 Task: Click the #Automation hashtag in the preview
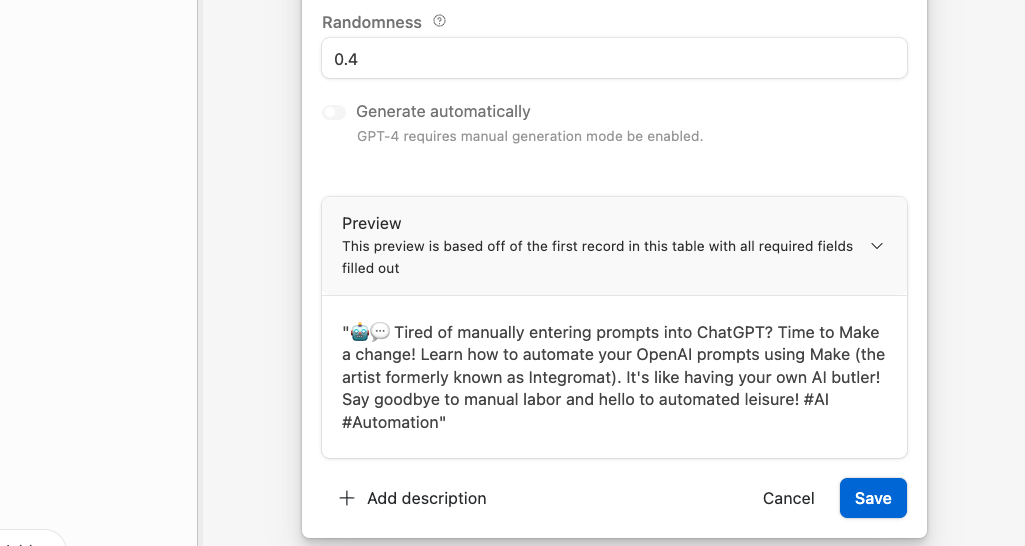(391, 422)
